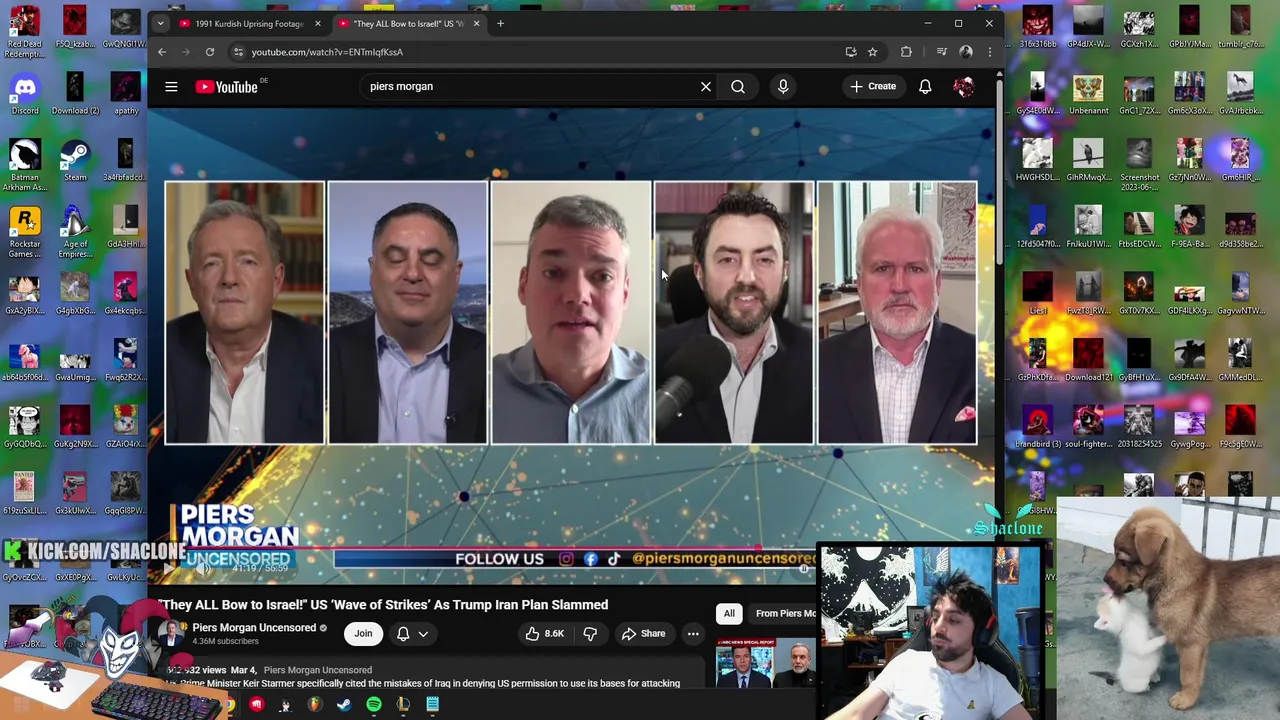Select the 'From Piers Morgan' filter chip
This screenshot has width=1280, height=720.
click(x=785, y=613)
